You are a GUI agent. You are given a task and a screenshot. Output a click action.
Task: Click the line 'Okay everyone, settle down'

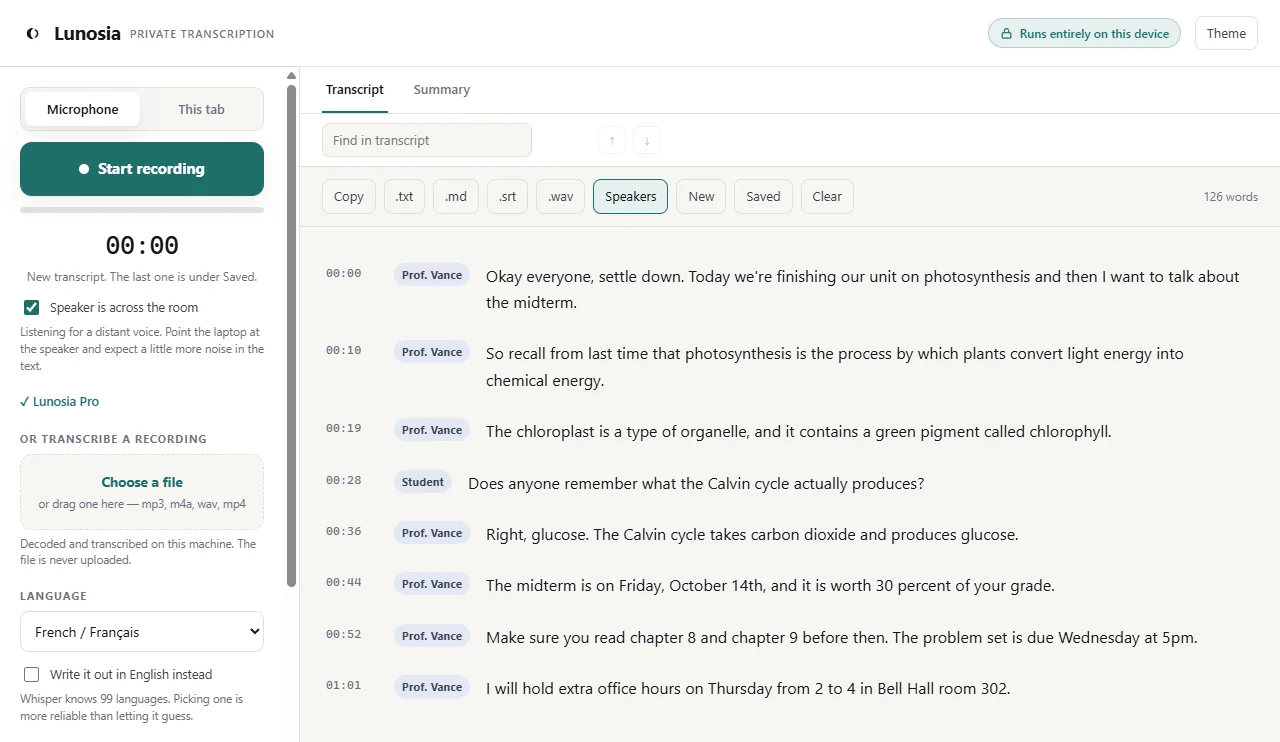coord(862,289)
